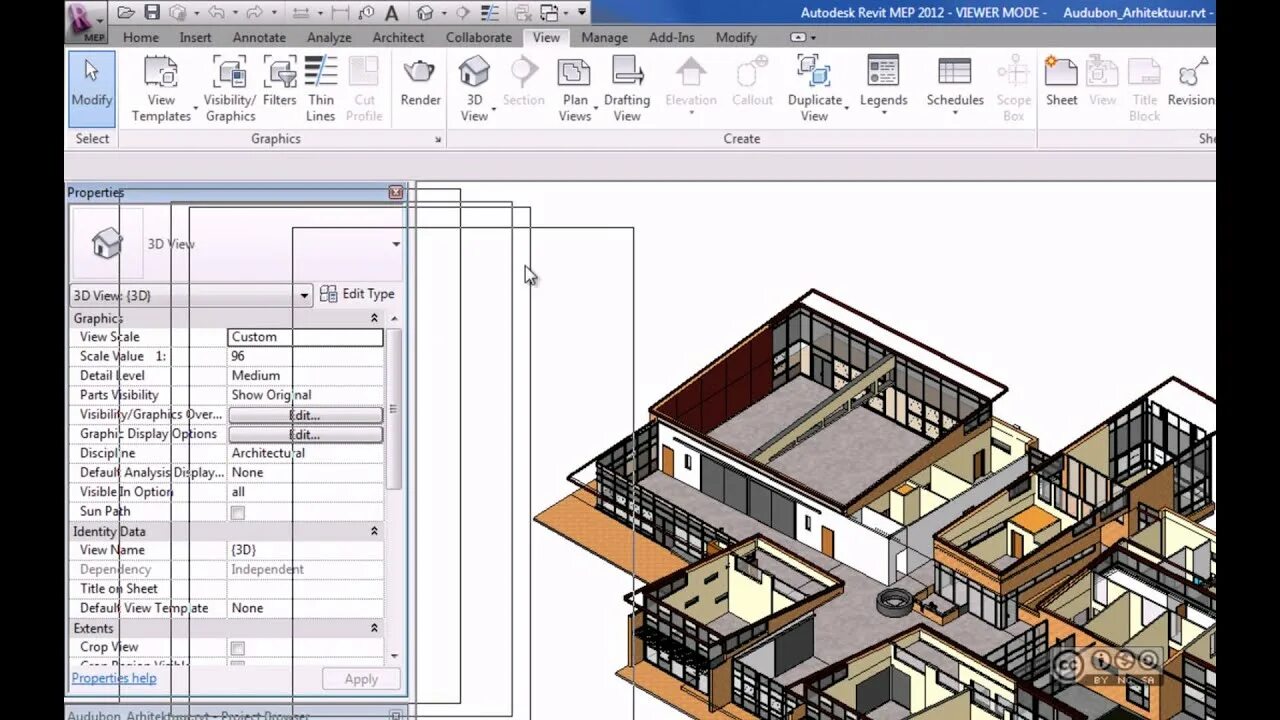The height and width of the screenshot is (720, 1280).
Task: Switch to the Annotate ribbon tab
Action: coord(259,37)
